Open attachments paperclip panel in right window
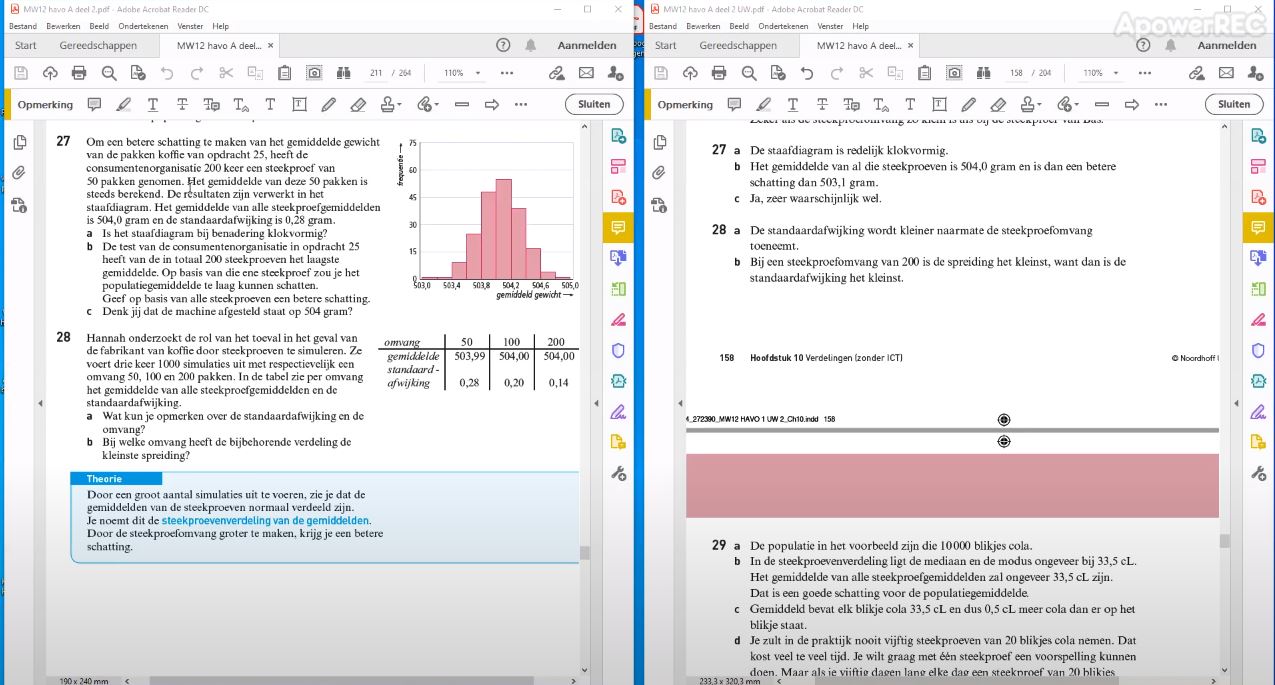The width and height of the screenshot is (1275, 685). [x=659, y=173]
